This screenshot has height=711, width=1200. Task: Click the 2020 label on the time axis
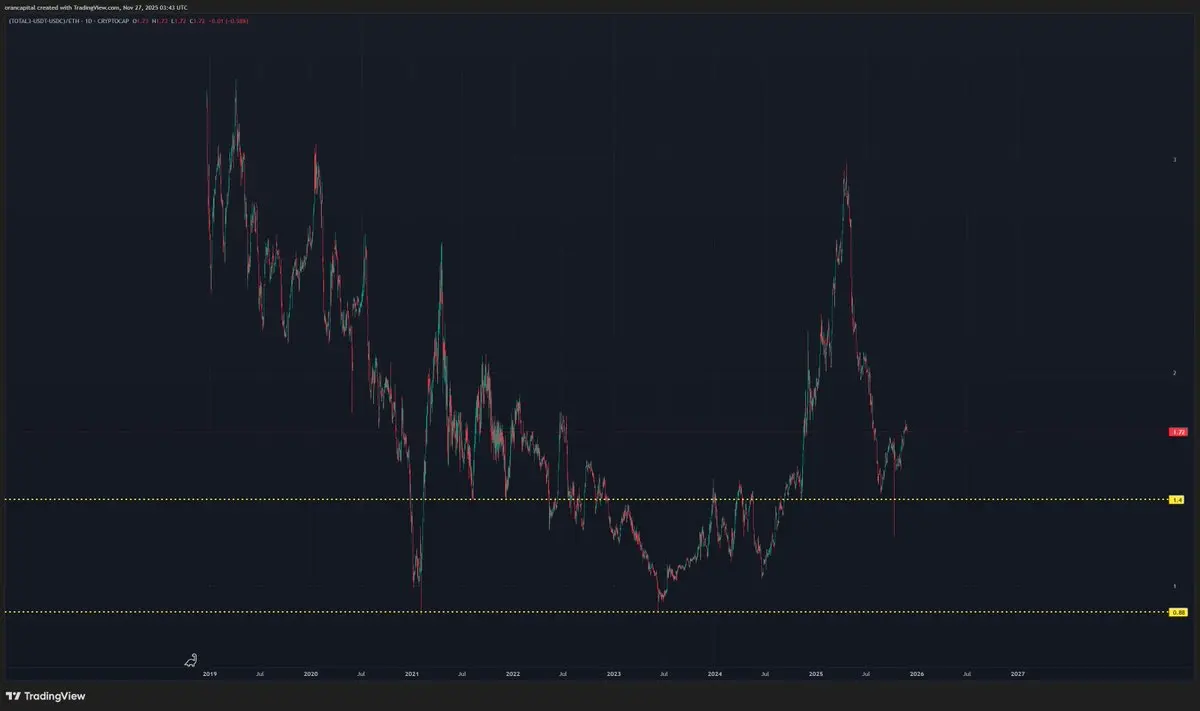click(311, 674)
